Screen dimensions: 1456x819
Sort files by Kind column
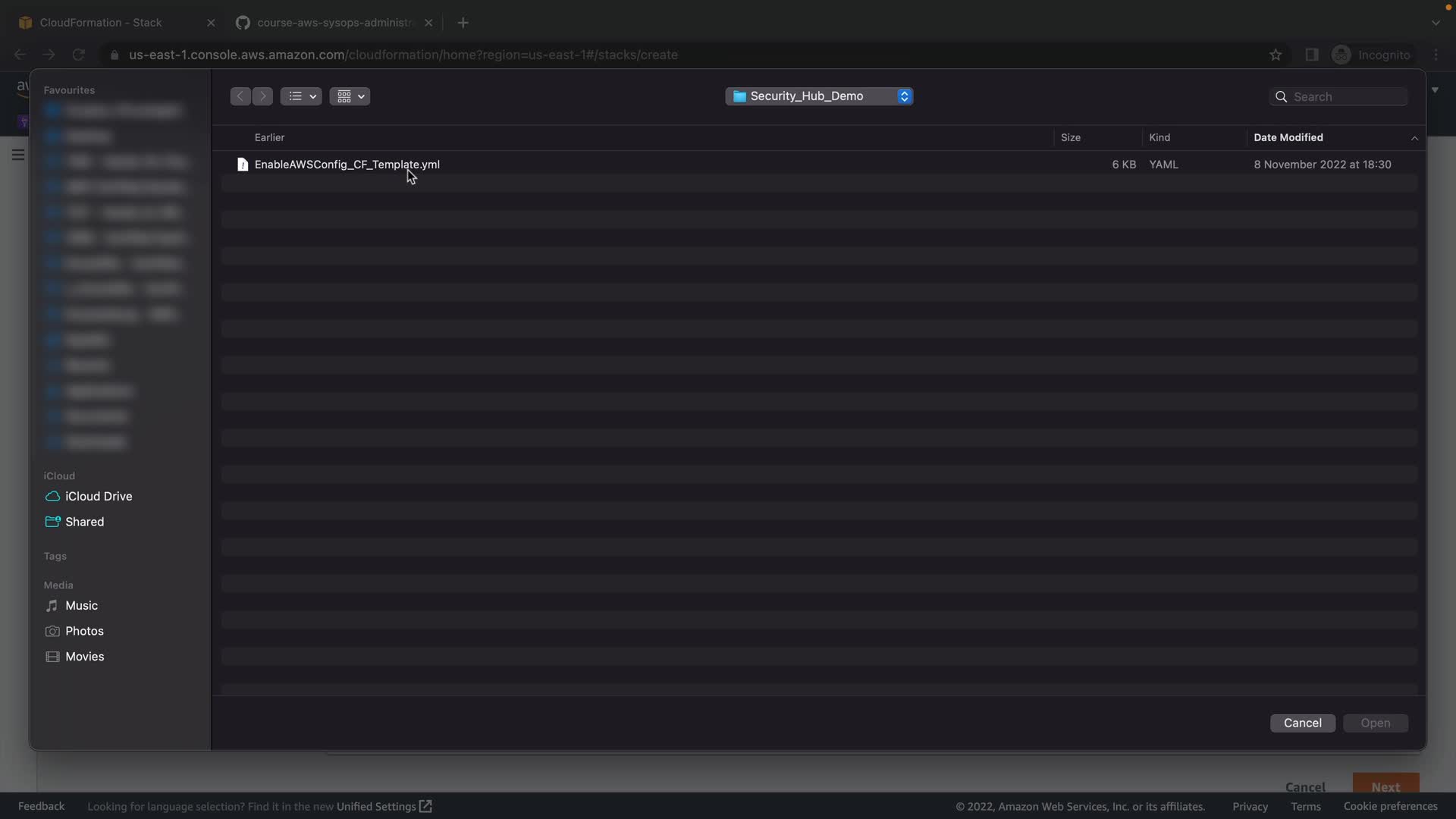click(1159, 137)
